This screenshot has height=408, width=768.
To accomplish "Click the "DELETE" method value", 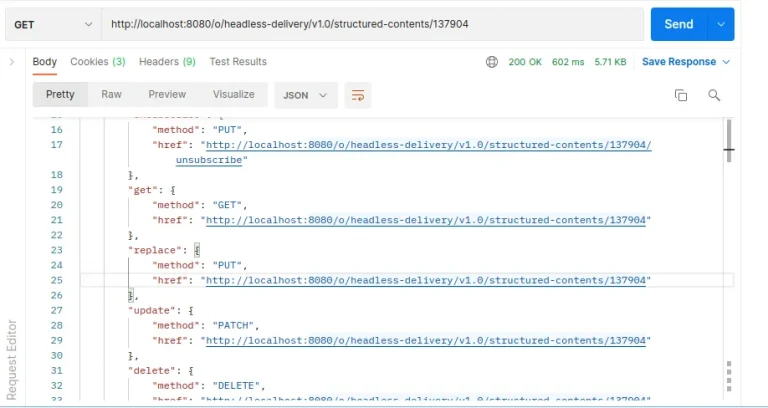I will (236, 385).
